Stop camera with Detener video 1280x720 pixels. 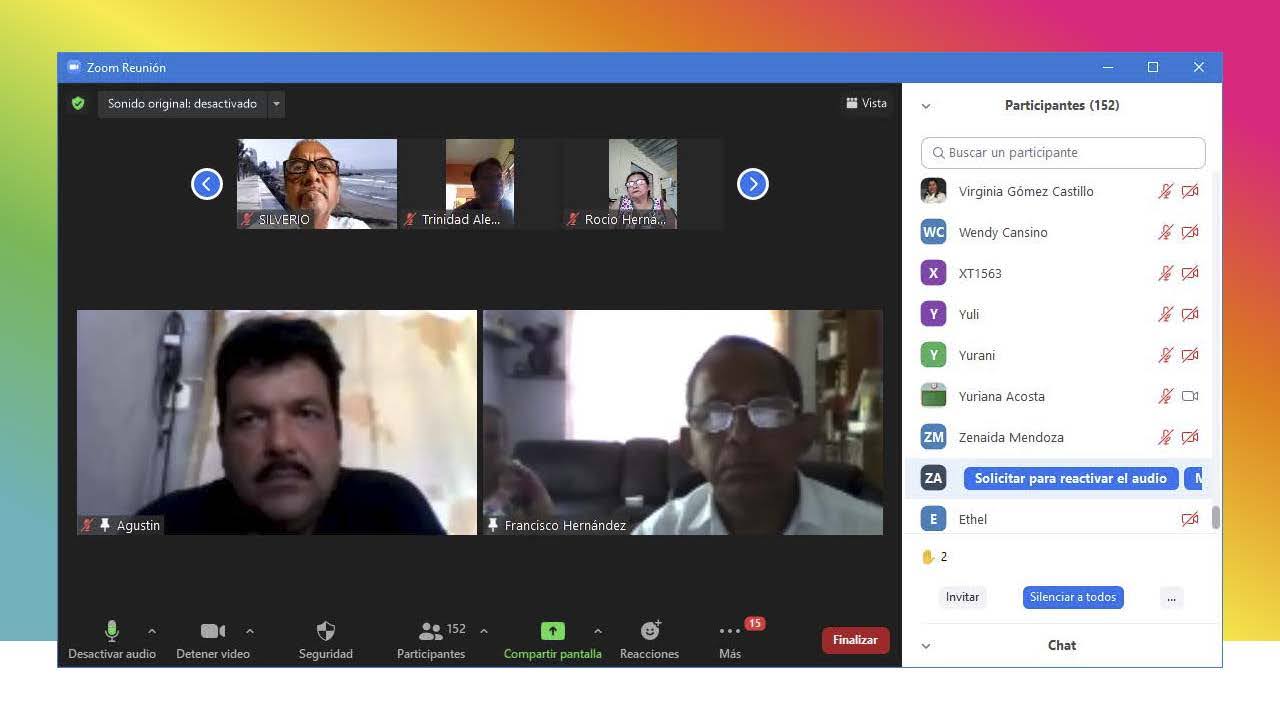click(x=213, y=640)
